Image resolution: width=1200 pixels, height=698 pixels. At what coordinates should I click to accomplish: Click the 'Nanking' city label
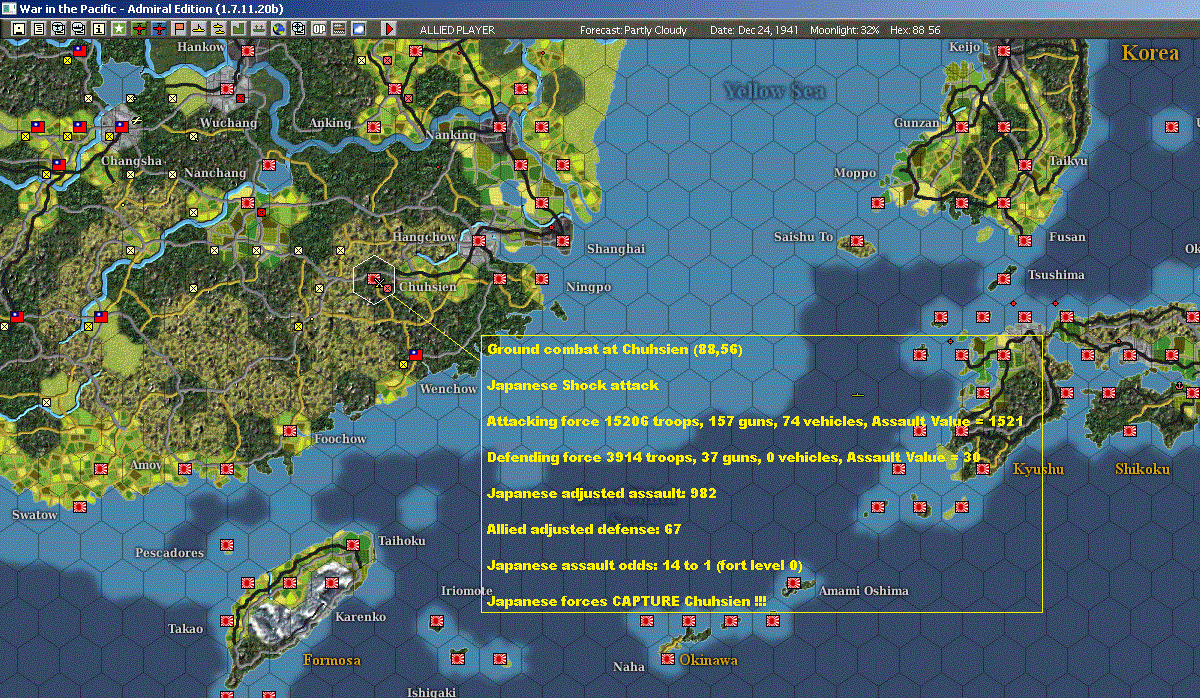[450, 135]
